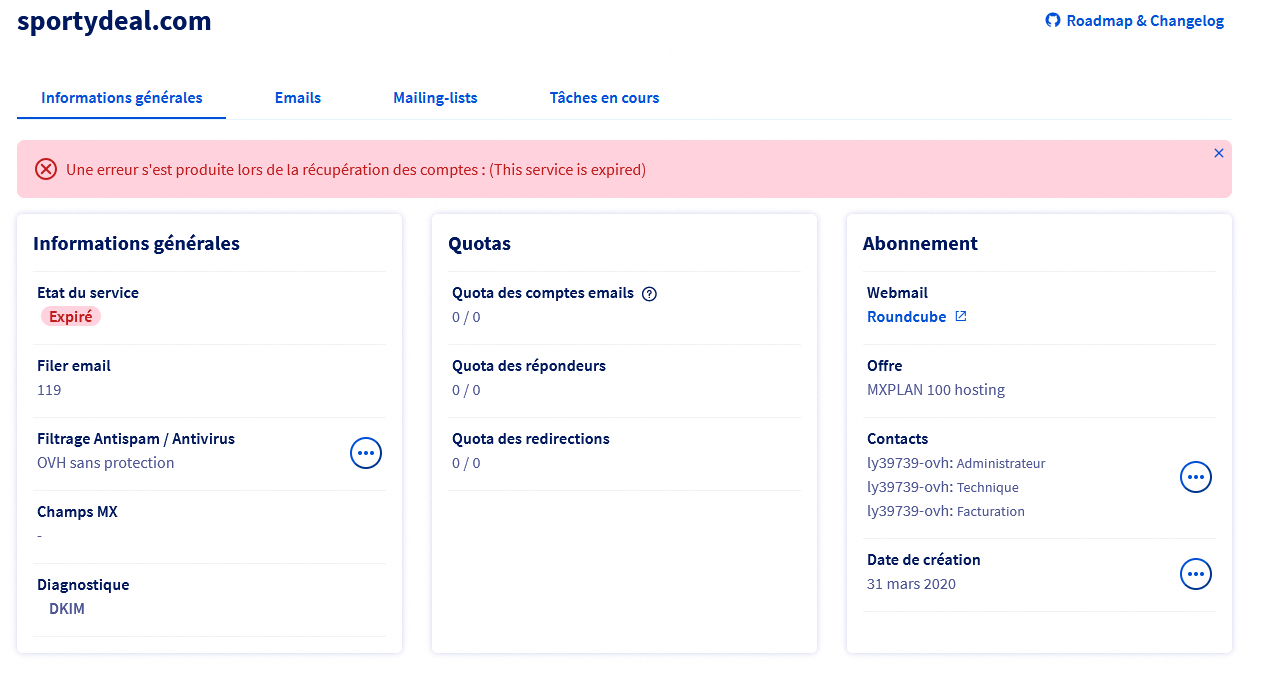
Task: Click the DKIM diagnostic label
Action: pos(67,608)
